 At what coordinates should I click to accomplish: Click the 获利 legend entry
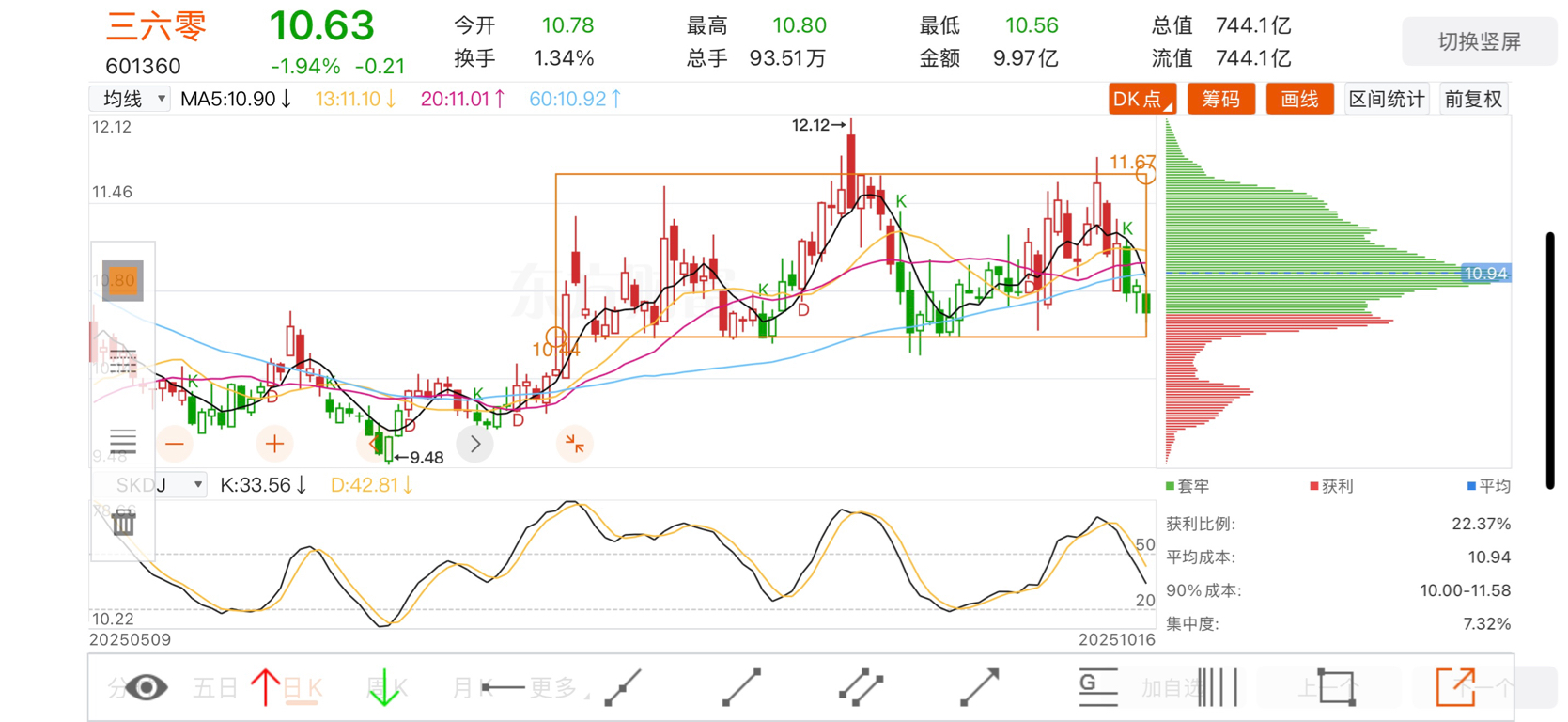[1331, 486]
